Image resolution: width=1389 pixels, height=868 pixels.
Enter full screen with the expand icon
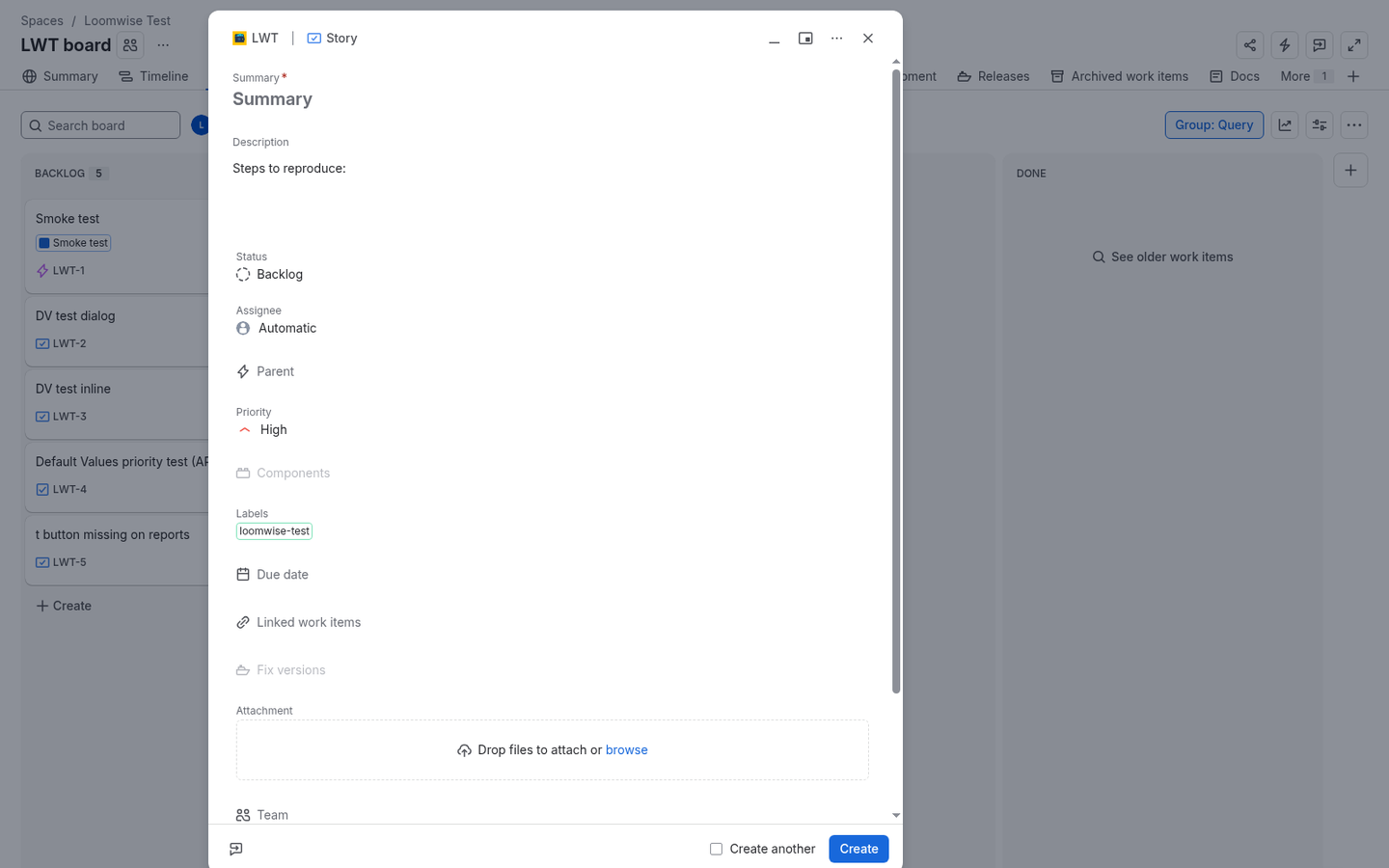click(x=1354, y=45)
